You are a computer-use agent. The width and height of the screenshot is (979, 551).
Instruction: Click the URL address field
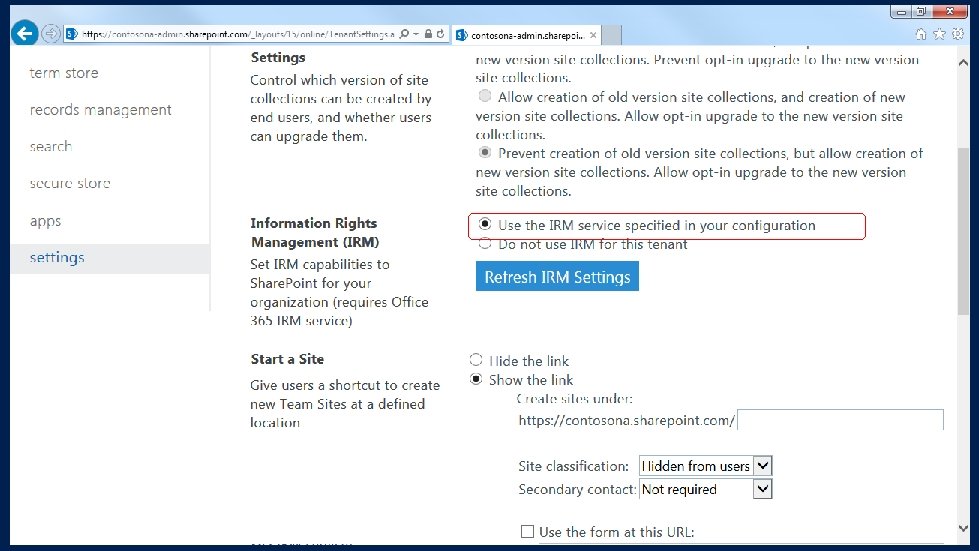coord(237,34)
